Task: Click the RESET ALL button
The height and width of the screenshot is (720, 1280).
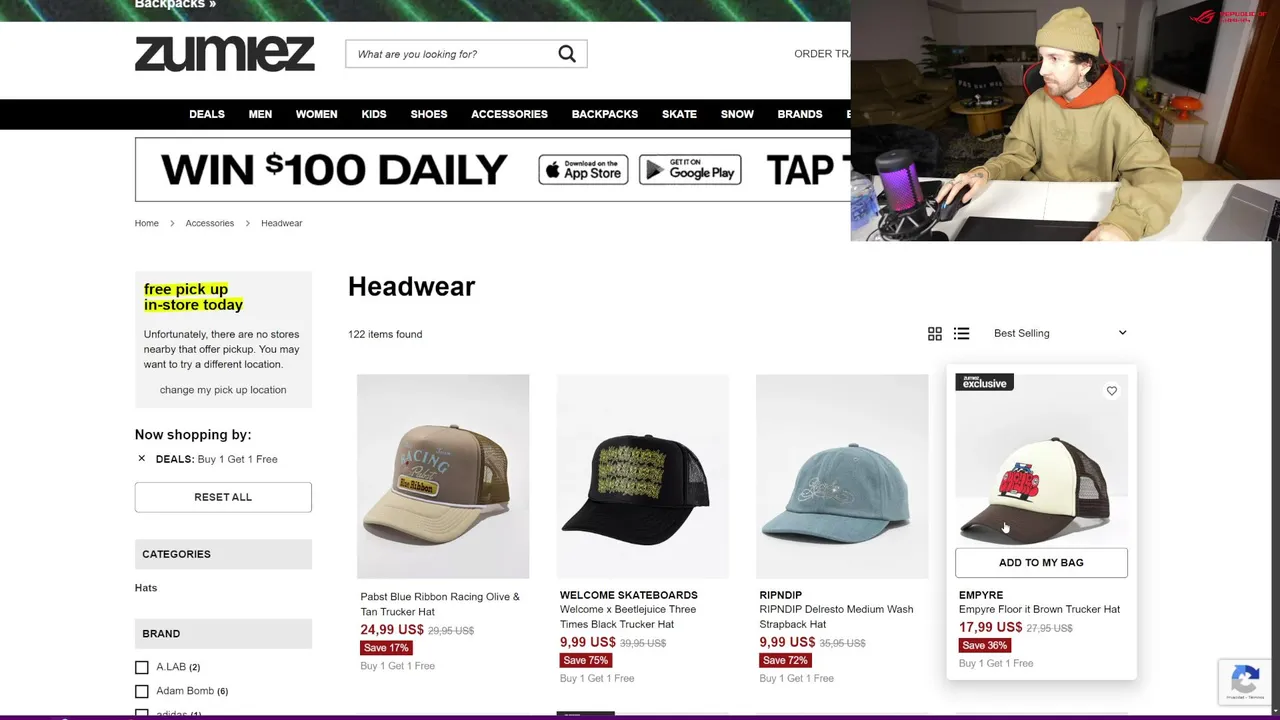Action: point(223,497)
